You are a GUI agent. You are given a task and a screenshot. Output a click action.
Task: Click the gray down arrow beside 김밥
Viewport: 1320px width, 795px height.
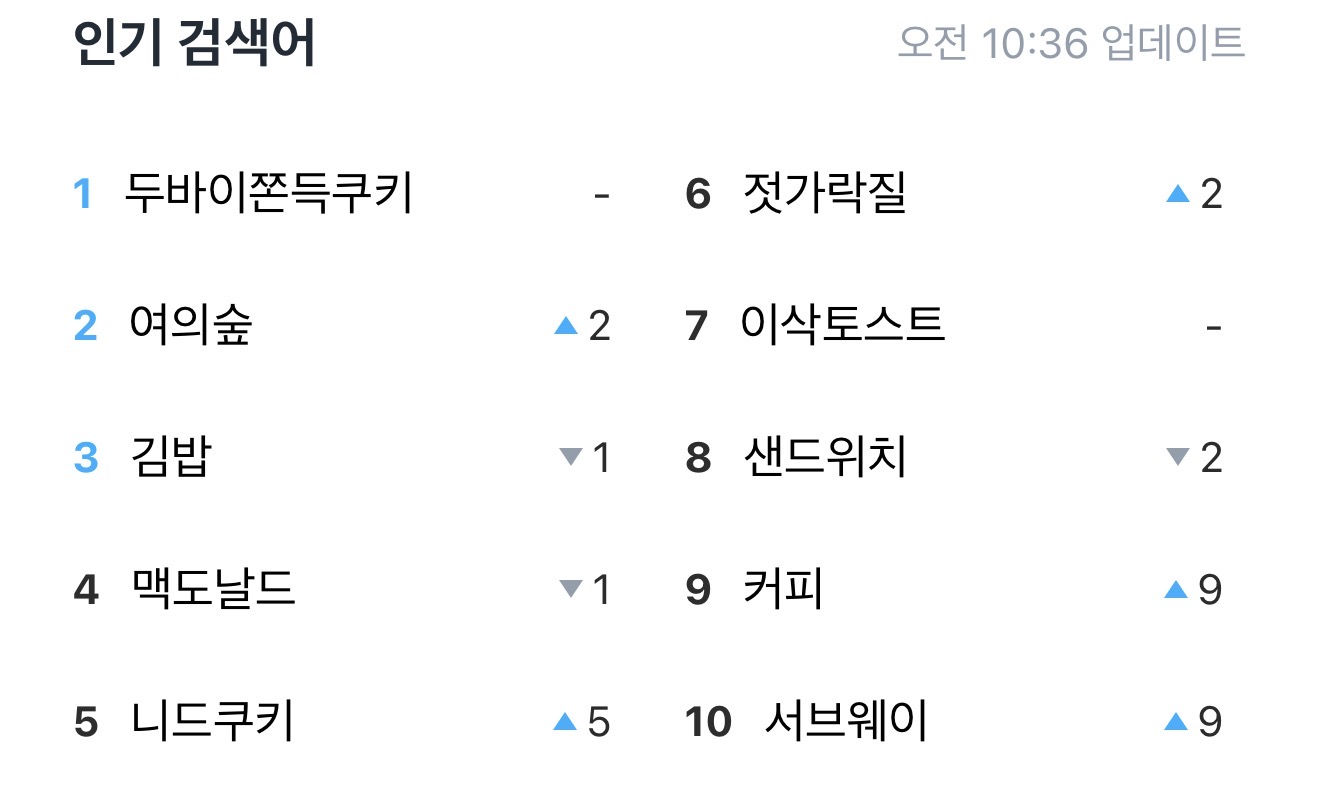point(570,458)
